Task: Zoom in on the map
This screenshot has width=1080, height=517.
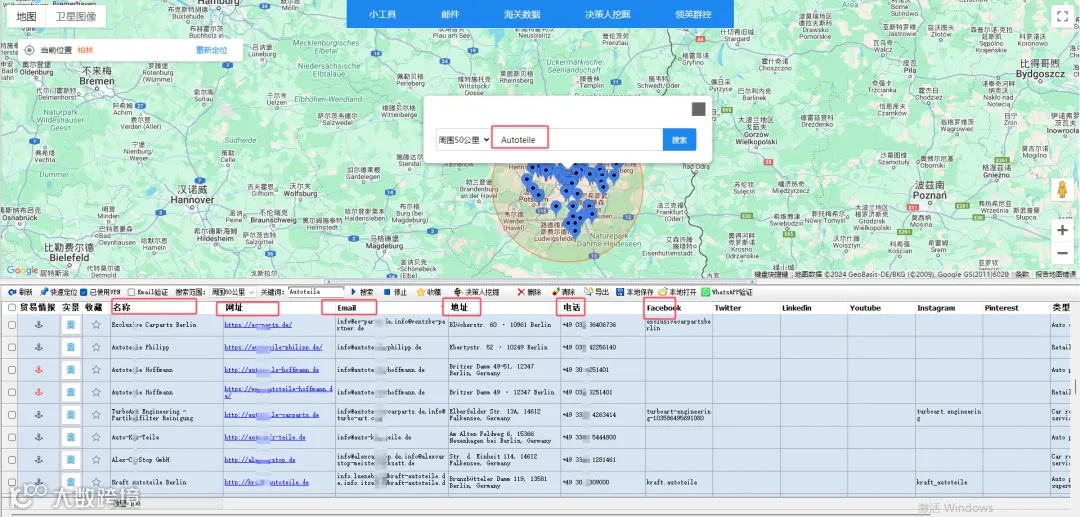Action: [x=1062, y=230]
